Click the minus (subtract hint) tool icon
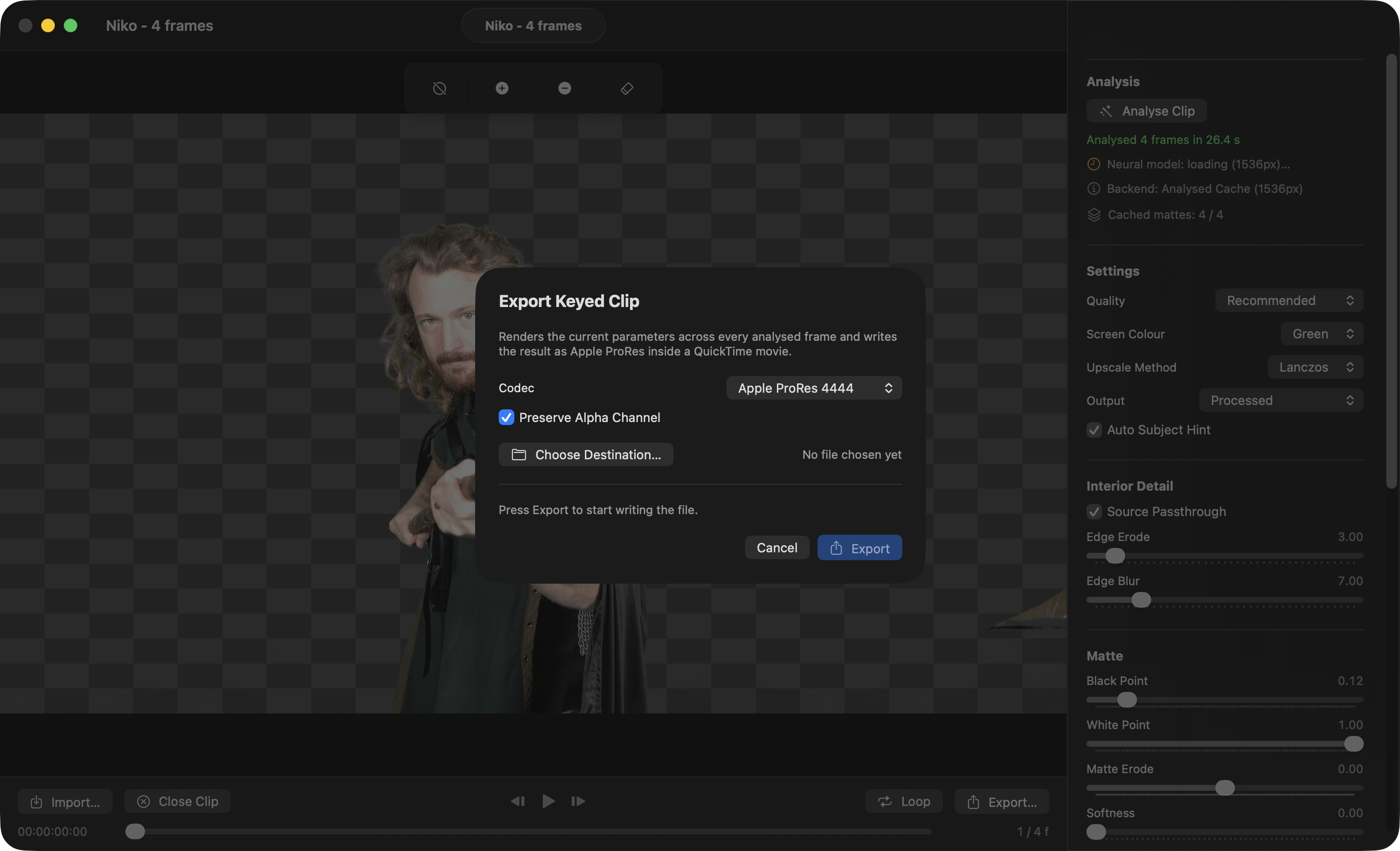This screenshot has width=1400, height=851. (564, 88)
